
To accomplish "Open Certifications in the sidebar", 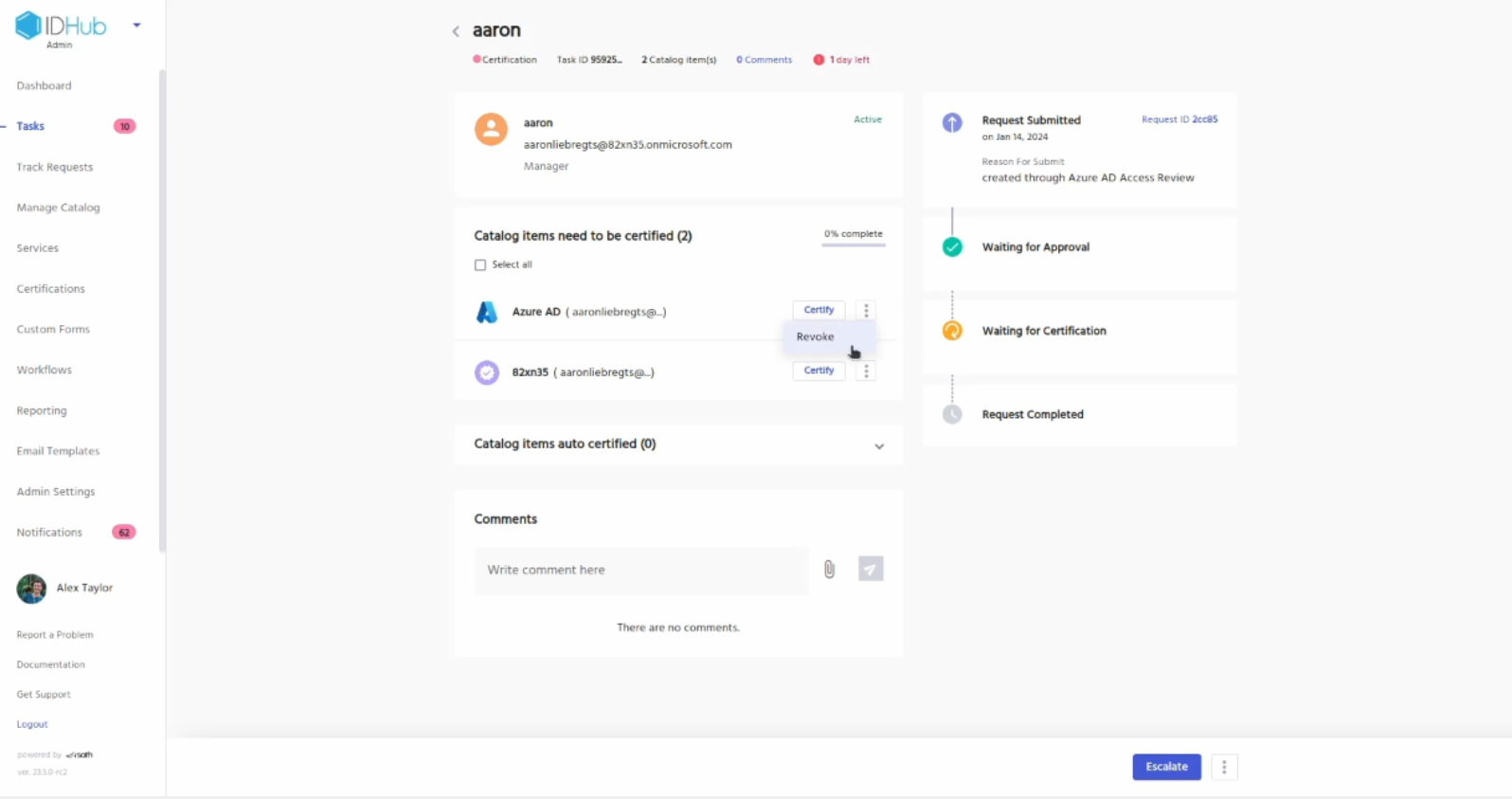I will pos(50,289).
